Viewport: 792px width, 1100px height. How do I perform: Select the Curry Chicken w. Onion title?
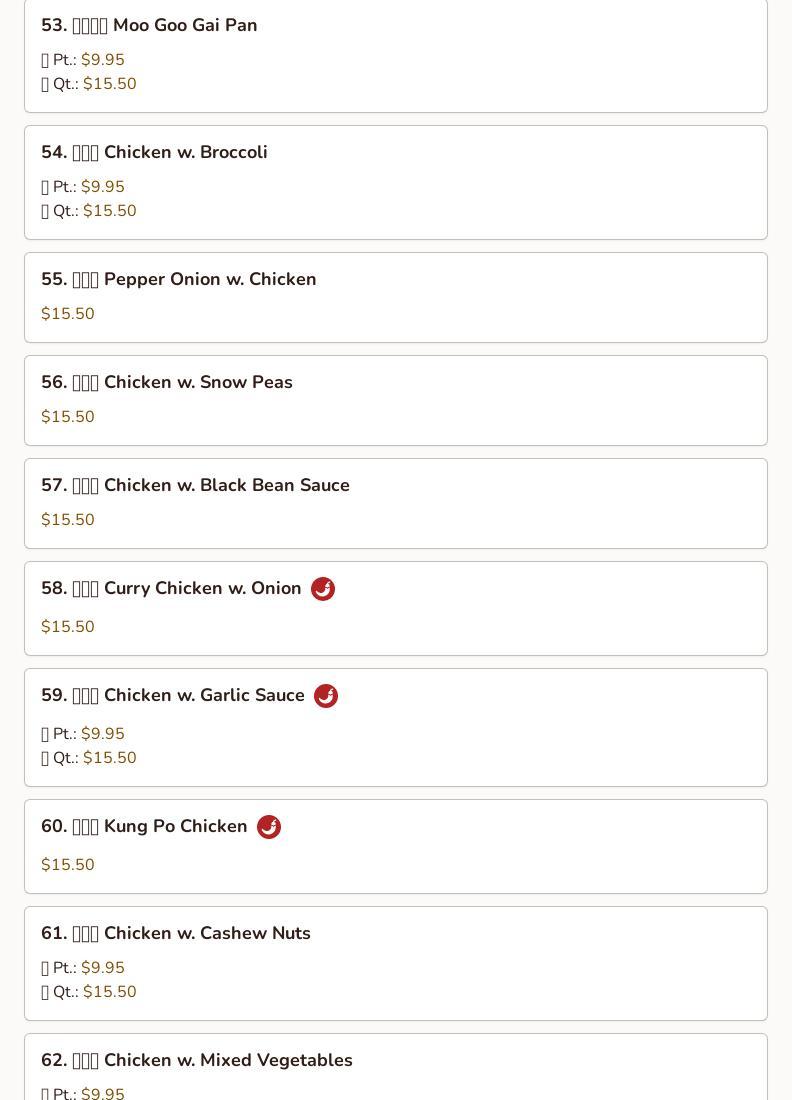coord(171,588)
